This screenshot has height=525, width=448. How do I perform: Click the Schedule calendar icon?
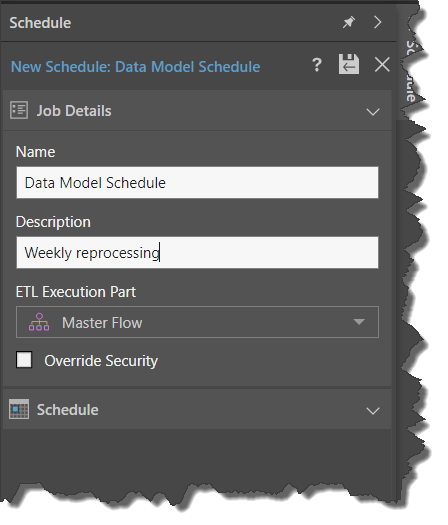point(19,409)
